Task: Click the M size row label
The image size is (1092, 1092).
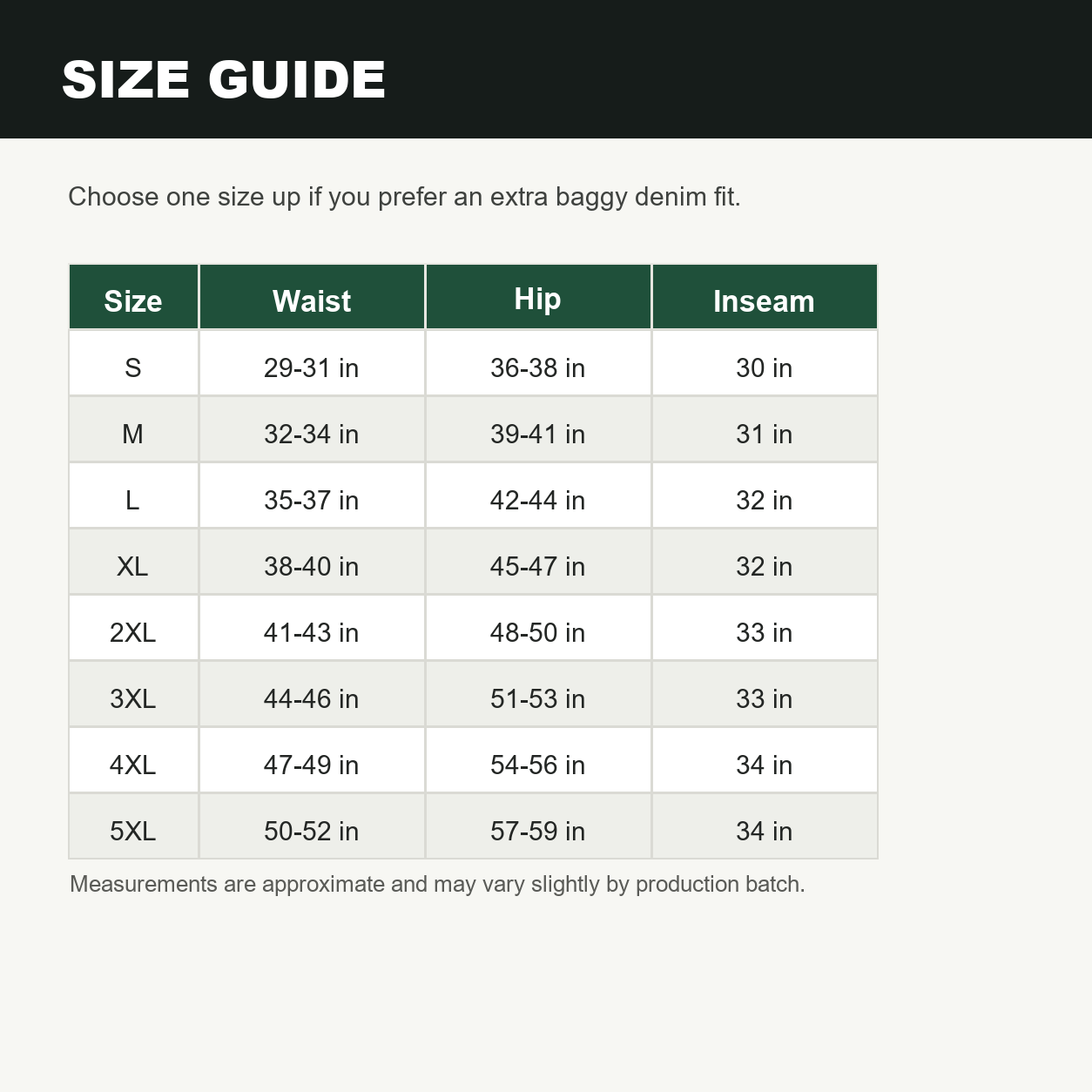Action: point(133,434)
